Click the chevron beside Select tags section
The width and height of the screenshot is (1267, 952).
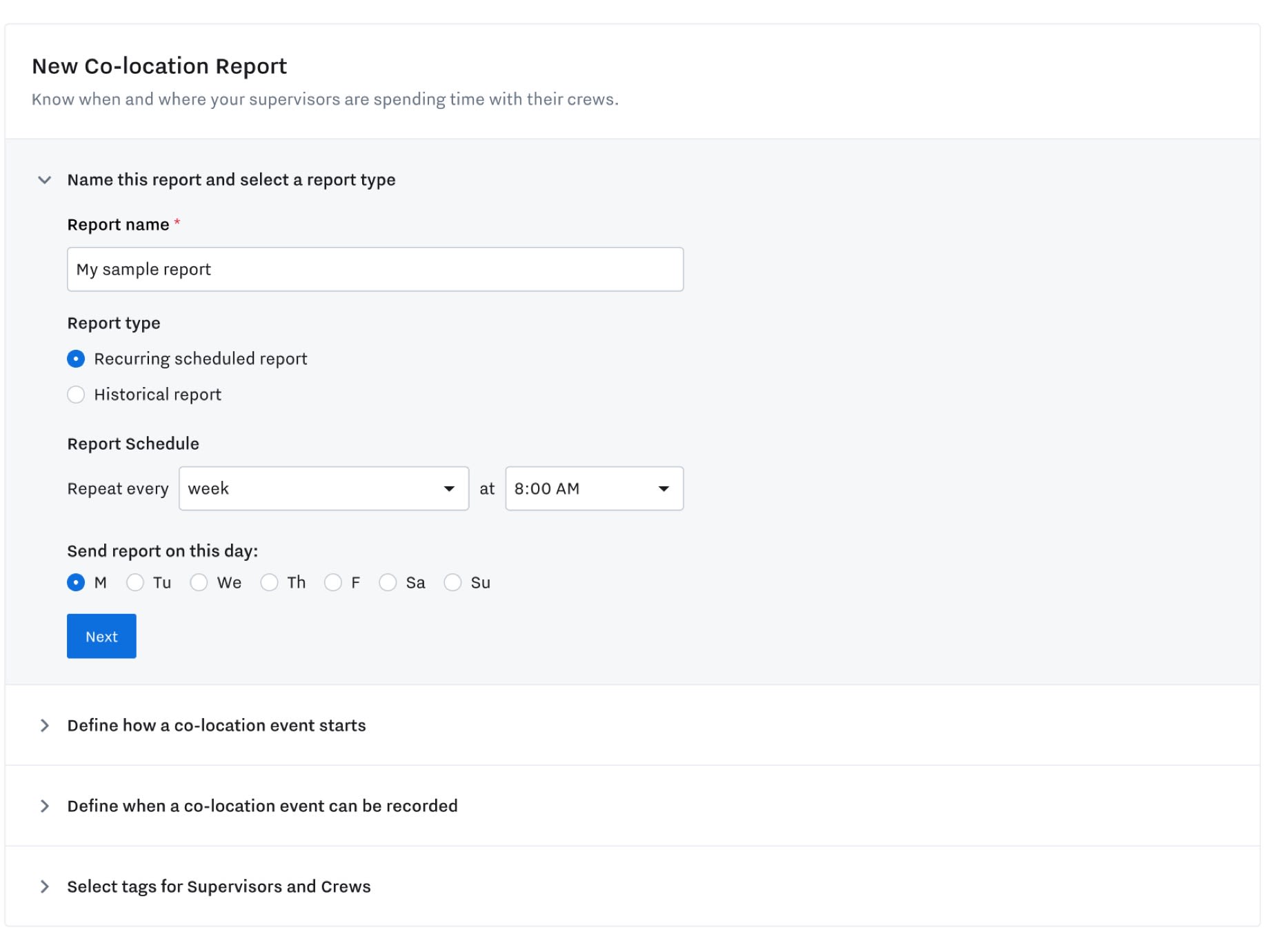click(x=46, y=886)
